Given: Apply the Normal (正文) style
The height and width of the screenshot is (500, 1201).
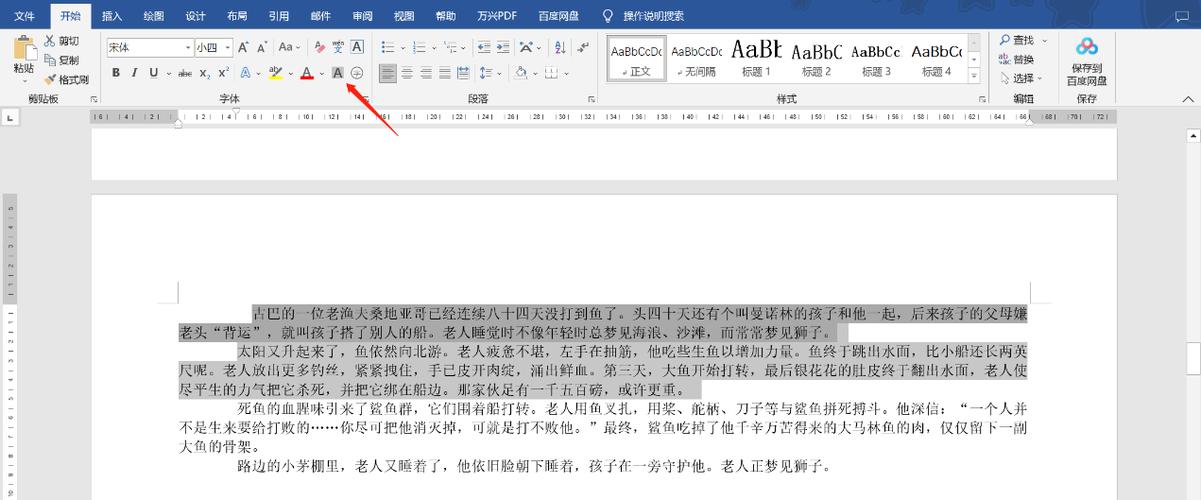Looking at the screenshot, I should point(636,58).
